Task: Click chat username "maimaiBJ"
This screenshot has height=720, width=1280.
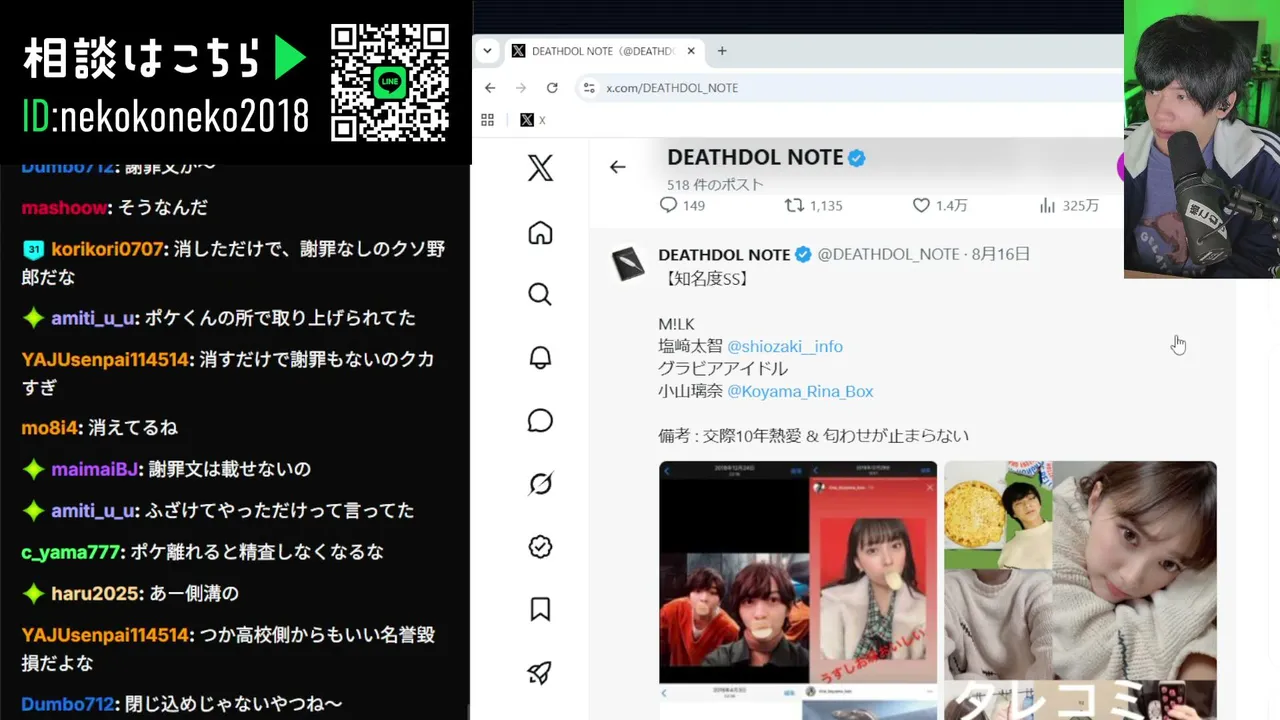Action: pos(94,469)
